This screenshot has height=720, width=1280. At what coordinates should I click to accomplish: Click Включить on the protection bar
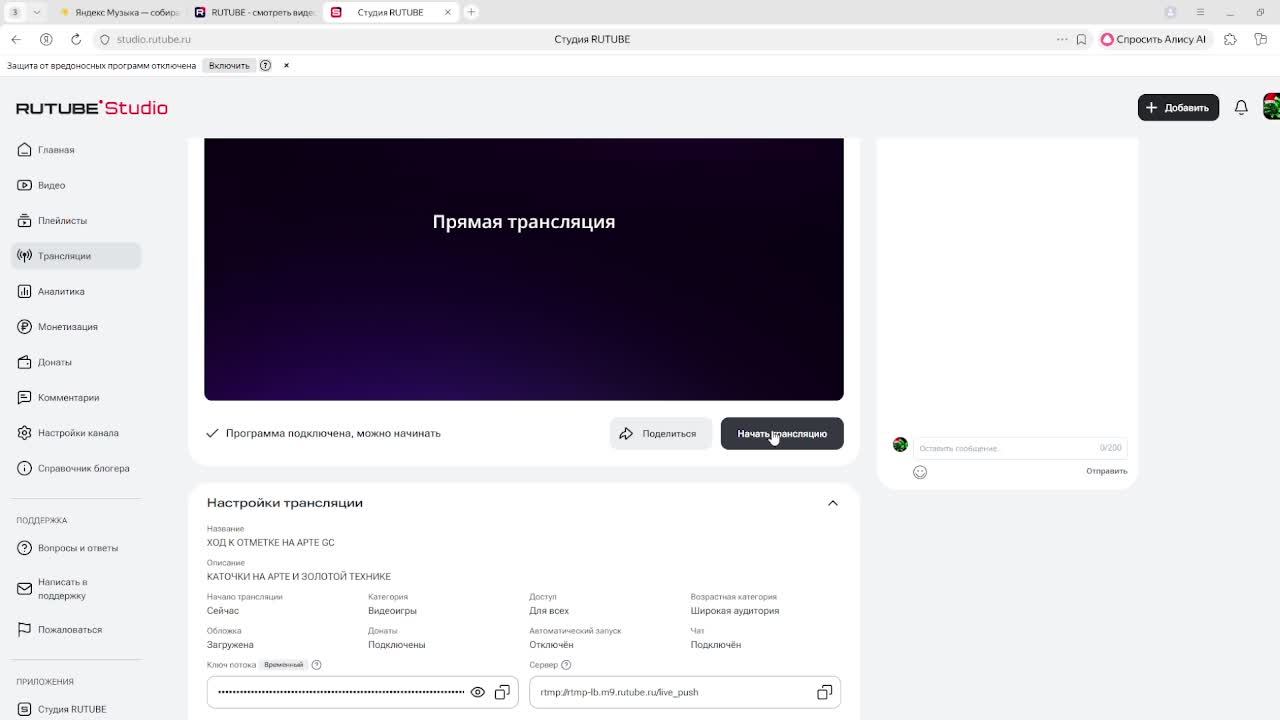[229, 65]
